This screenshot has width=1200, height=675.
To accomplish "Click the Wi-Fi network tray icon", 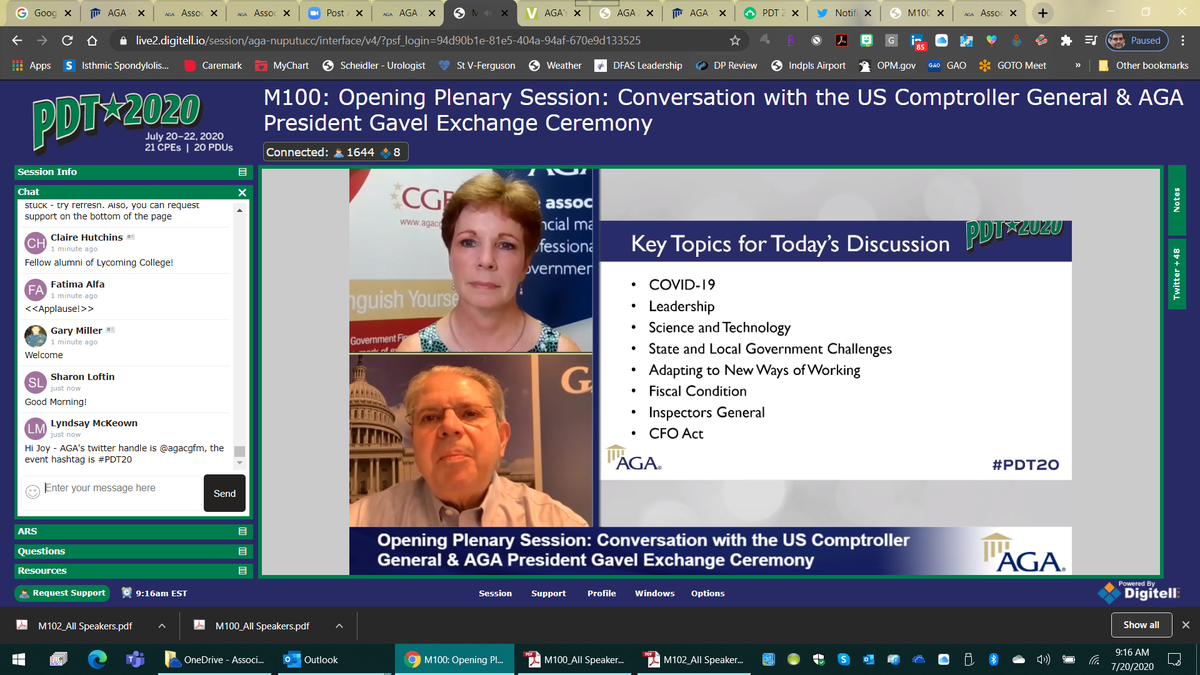I will [x=1094, y=659].
